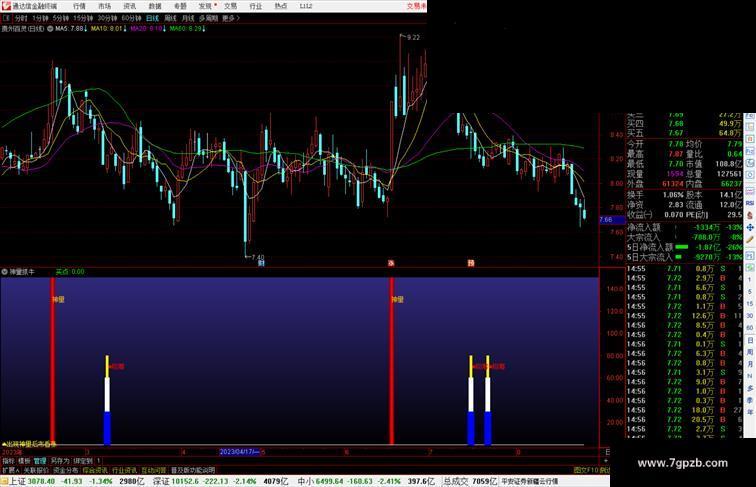Viewport: 756px width, 487px height.
Task: Click the MA60 indicator value label
Action: click(188, 29)
